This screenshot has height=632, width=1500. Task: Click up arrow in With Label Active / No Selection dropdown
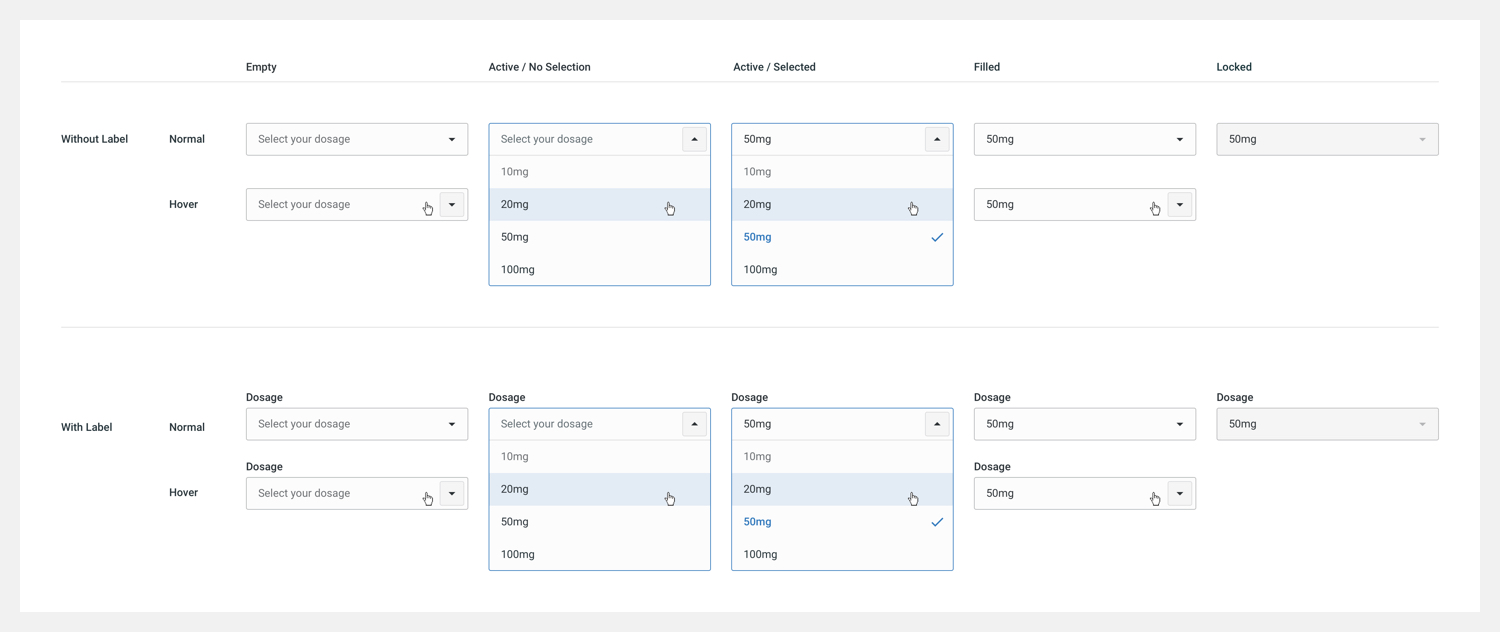pyautogui.click(x=694, y=424)
